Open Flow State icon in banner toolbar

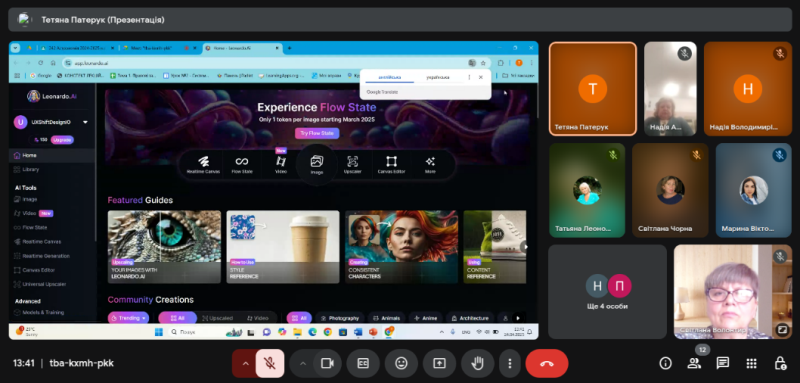pos(242,165)
